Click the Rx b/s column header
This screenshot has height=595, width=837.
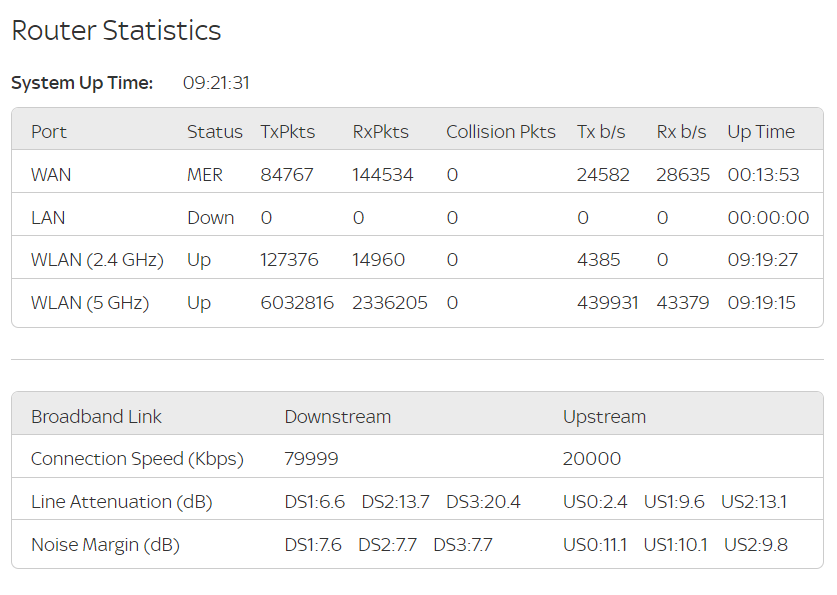(681, 132)
